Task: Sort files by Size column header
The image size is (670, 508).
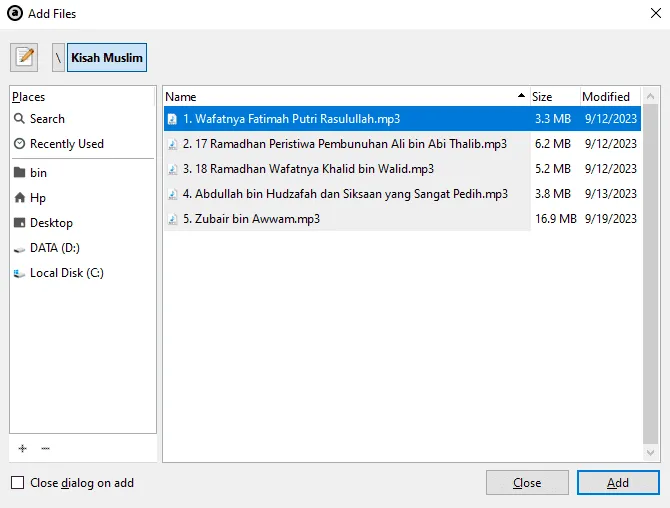Action: pos(555,97)
